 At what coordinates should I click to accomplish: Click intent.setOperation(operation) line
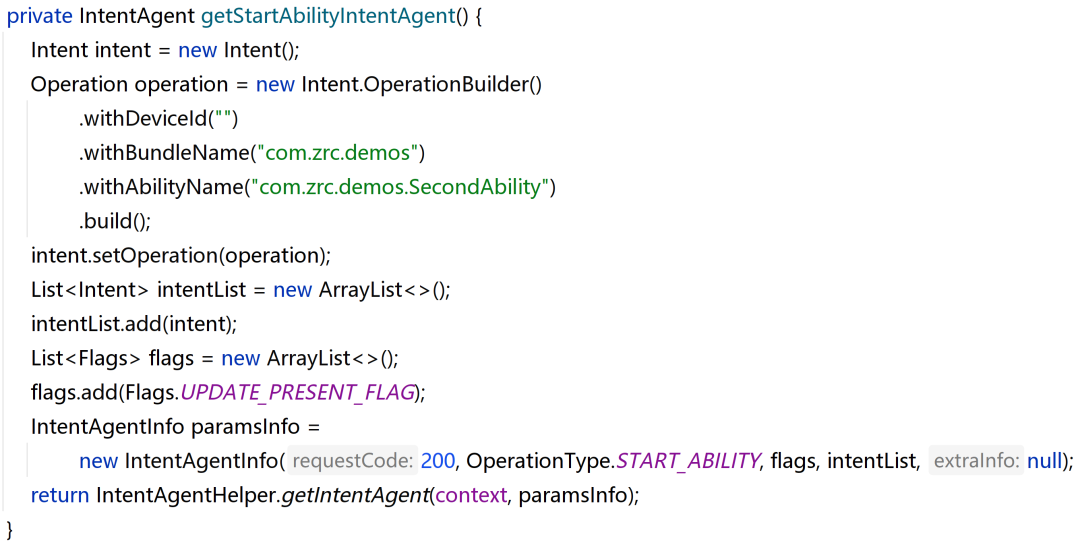[180, 256]
